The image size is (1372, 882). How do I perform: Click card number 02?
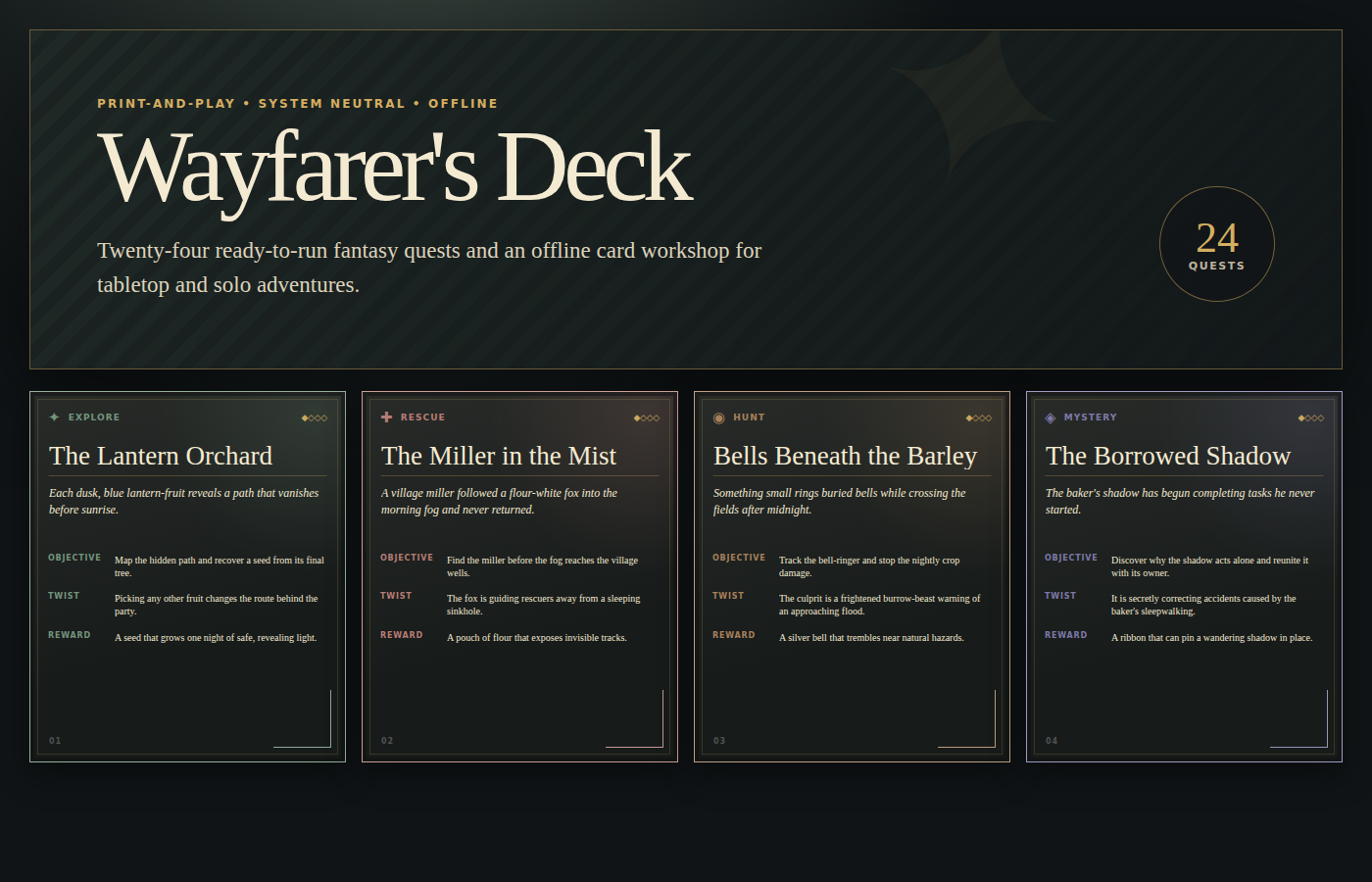click(387, 741)
